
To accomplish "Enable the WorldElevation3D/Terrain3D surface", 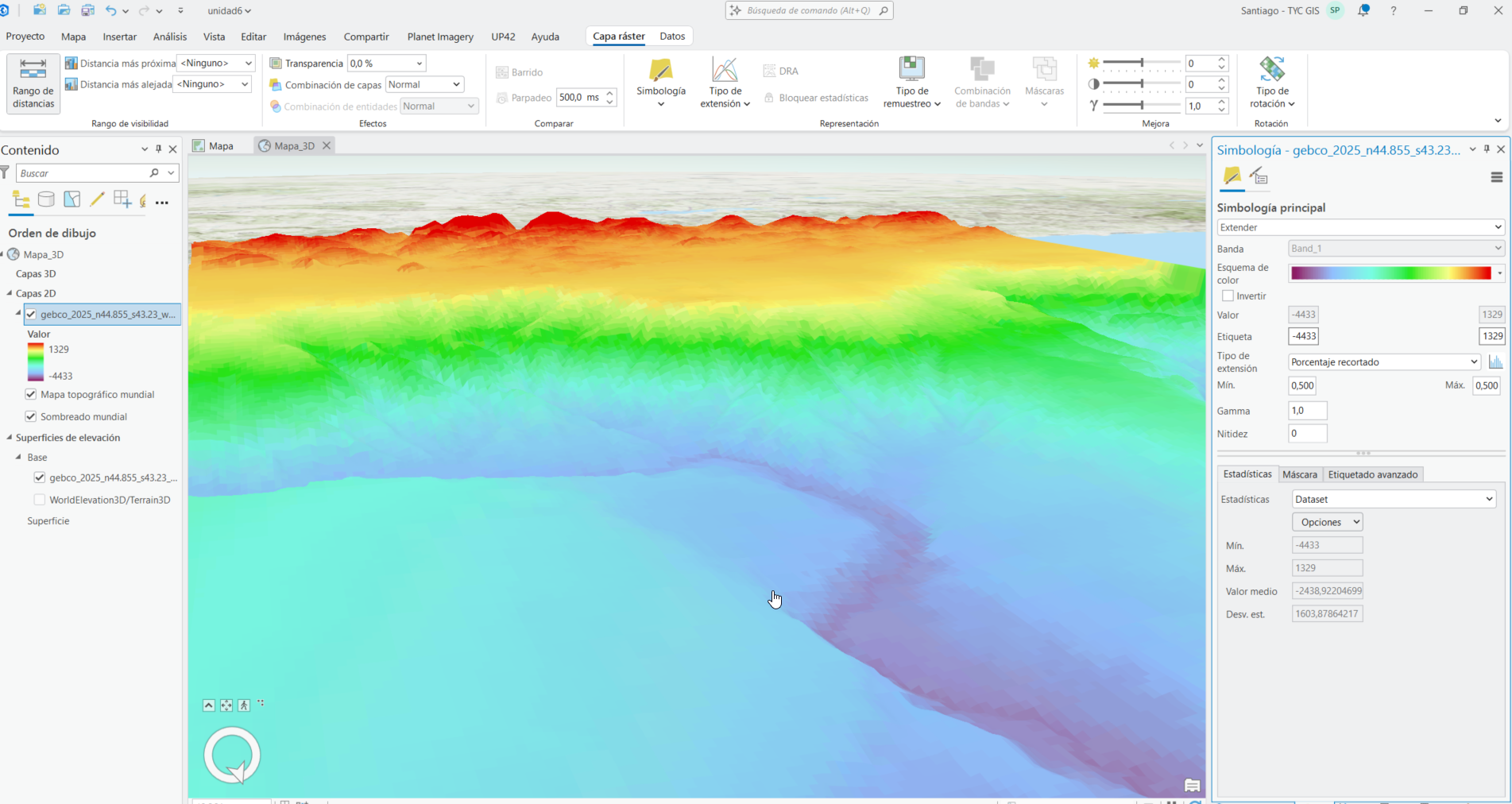I will 40,500.
